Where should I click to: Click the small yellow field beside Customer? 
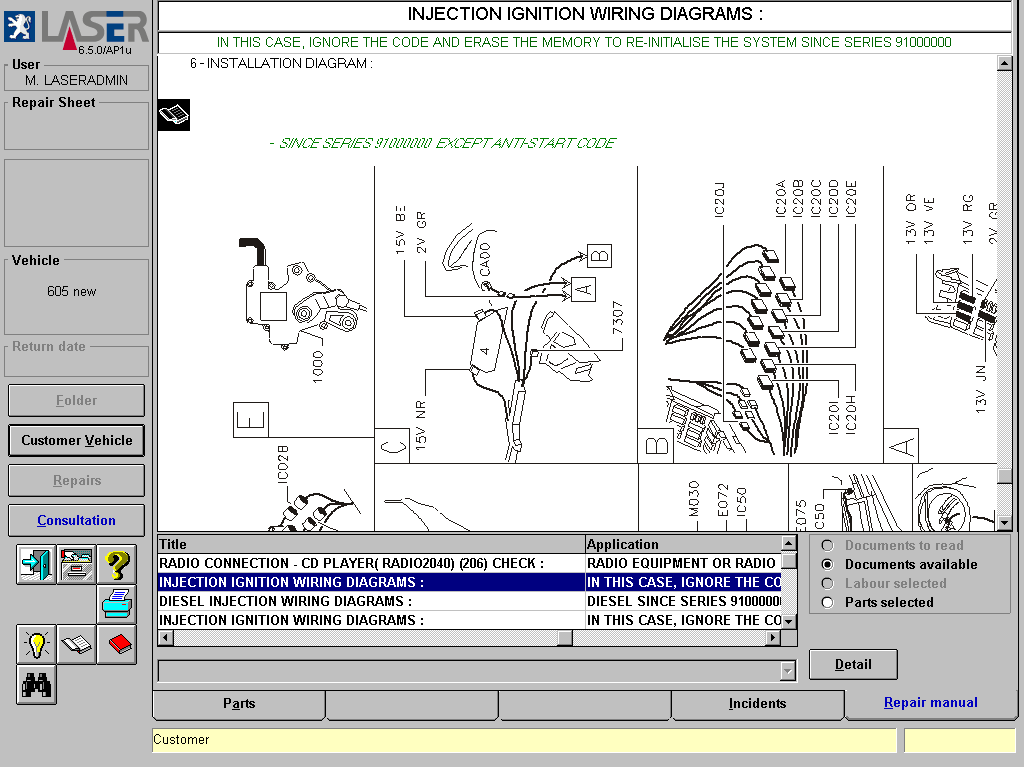959,740
